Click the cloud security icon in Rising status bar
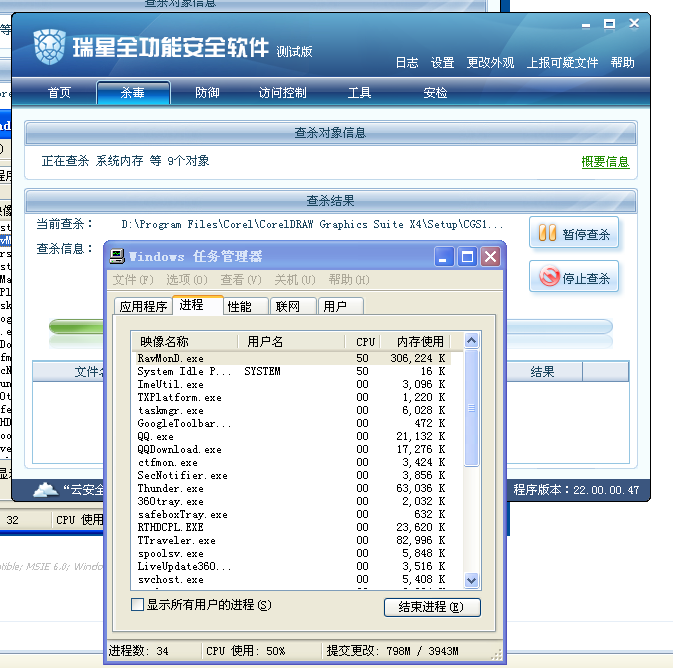 (45, 489)
